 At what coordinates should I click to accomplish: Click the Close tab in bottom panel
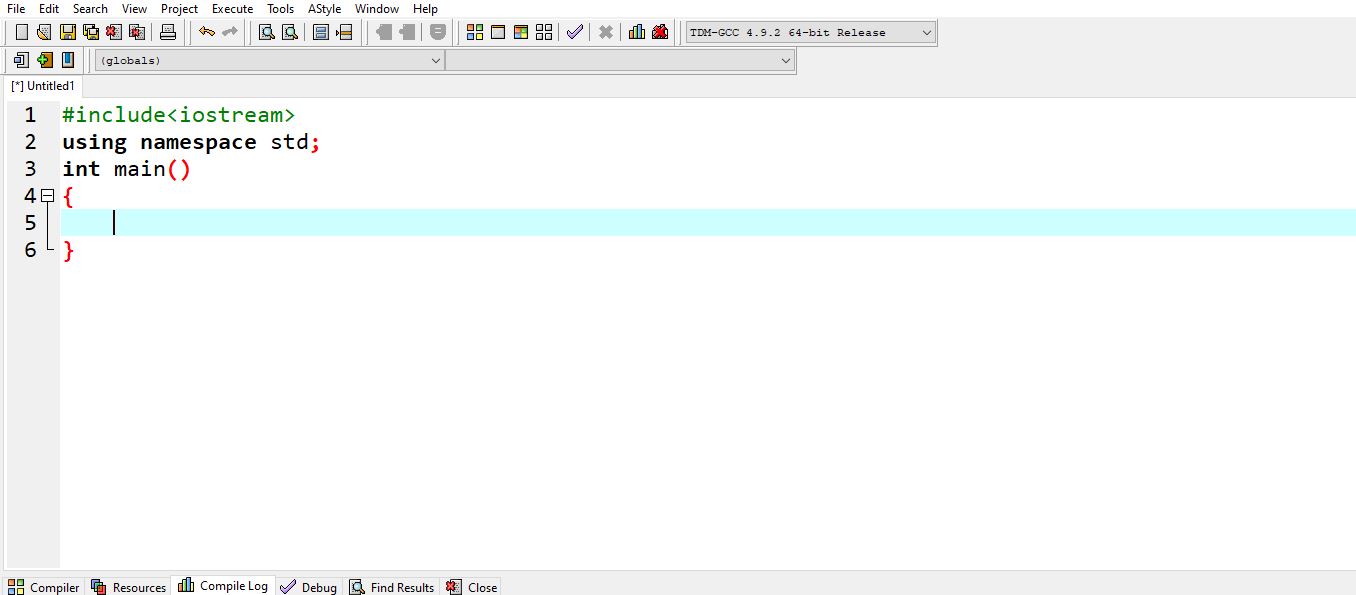(x=471, y=587)
